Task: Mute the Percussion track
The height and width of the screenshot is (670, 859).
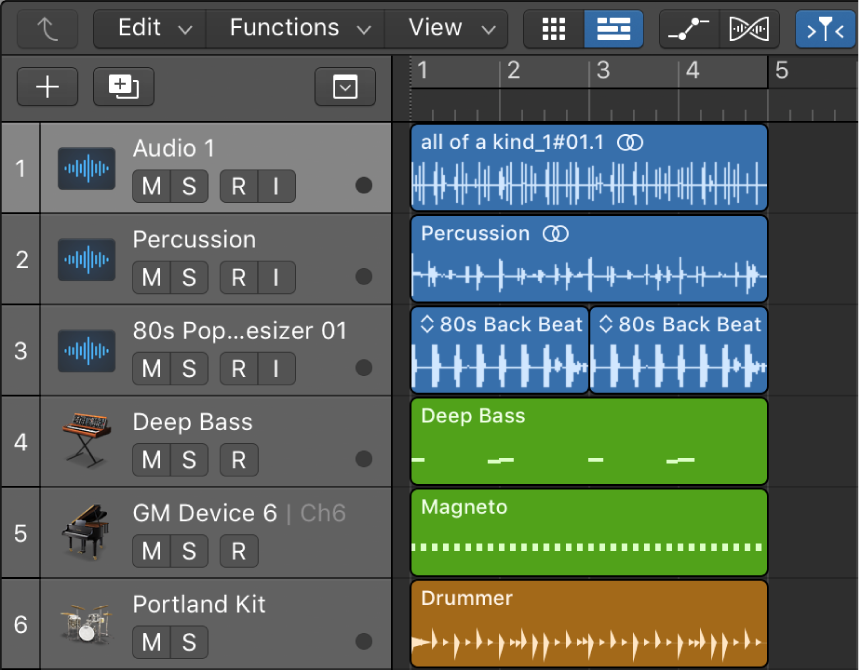Action: 152,277
